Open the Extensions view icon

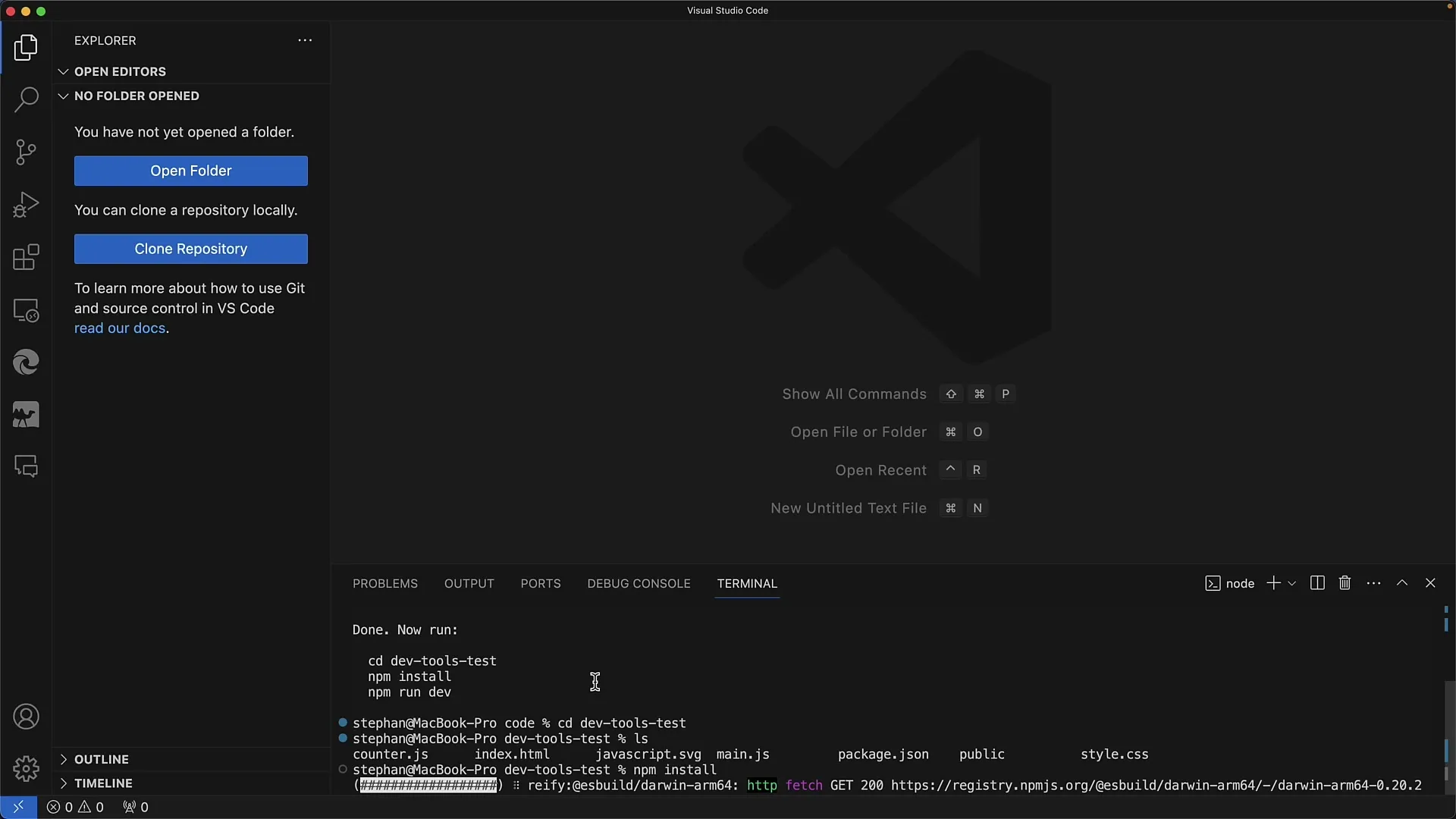(x=26, y=257)
